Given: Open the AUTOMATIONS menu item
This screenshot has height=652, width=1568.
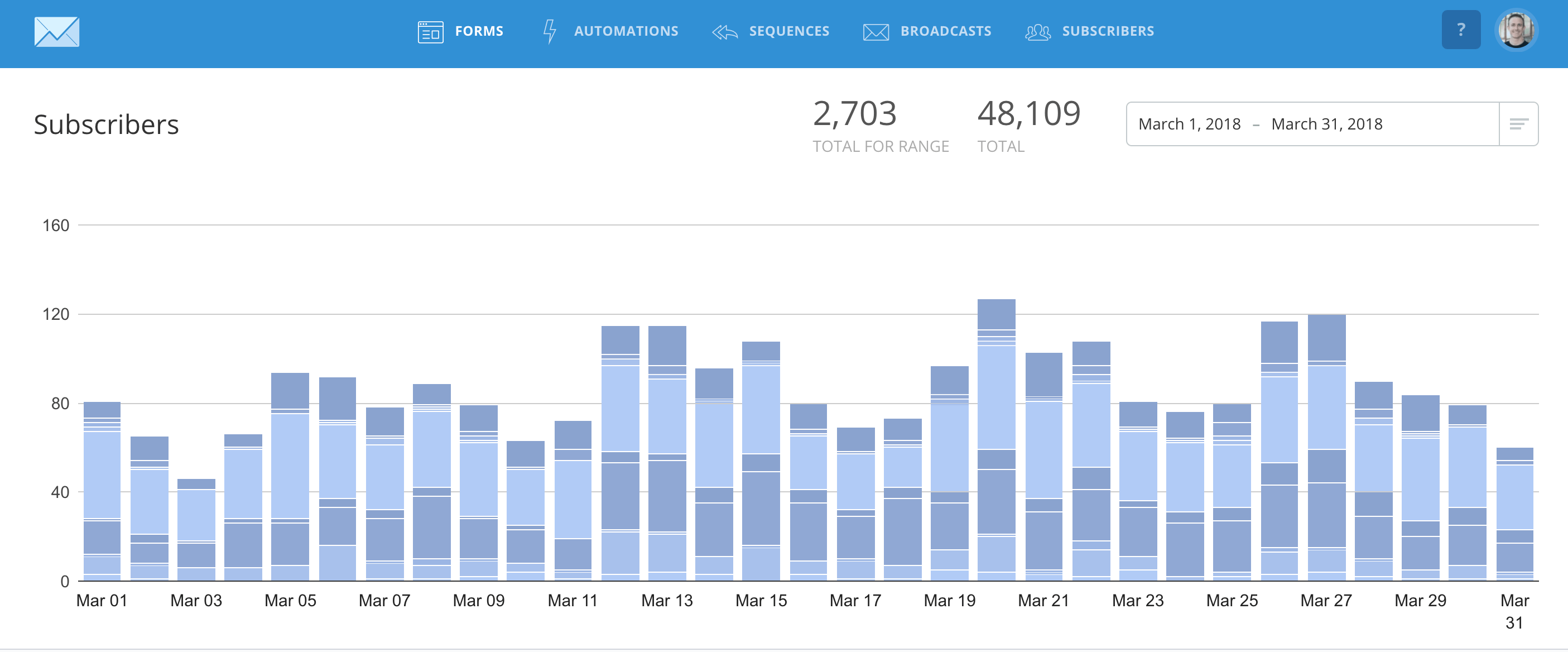Looking at the screenshot, I should pos(627,32).
